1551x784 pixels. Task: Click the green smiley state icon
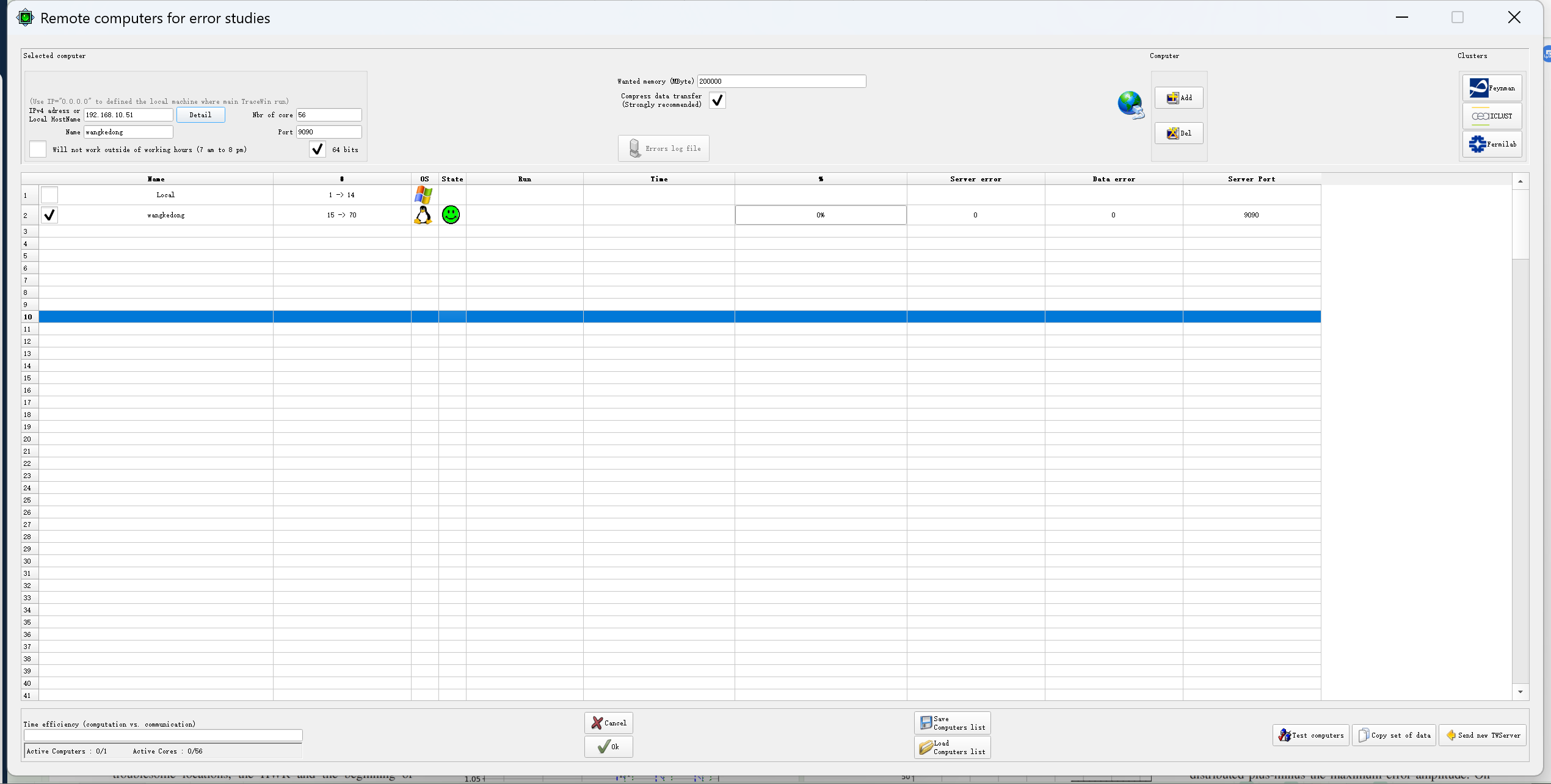451,215
